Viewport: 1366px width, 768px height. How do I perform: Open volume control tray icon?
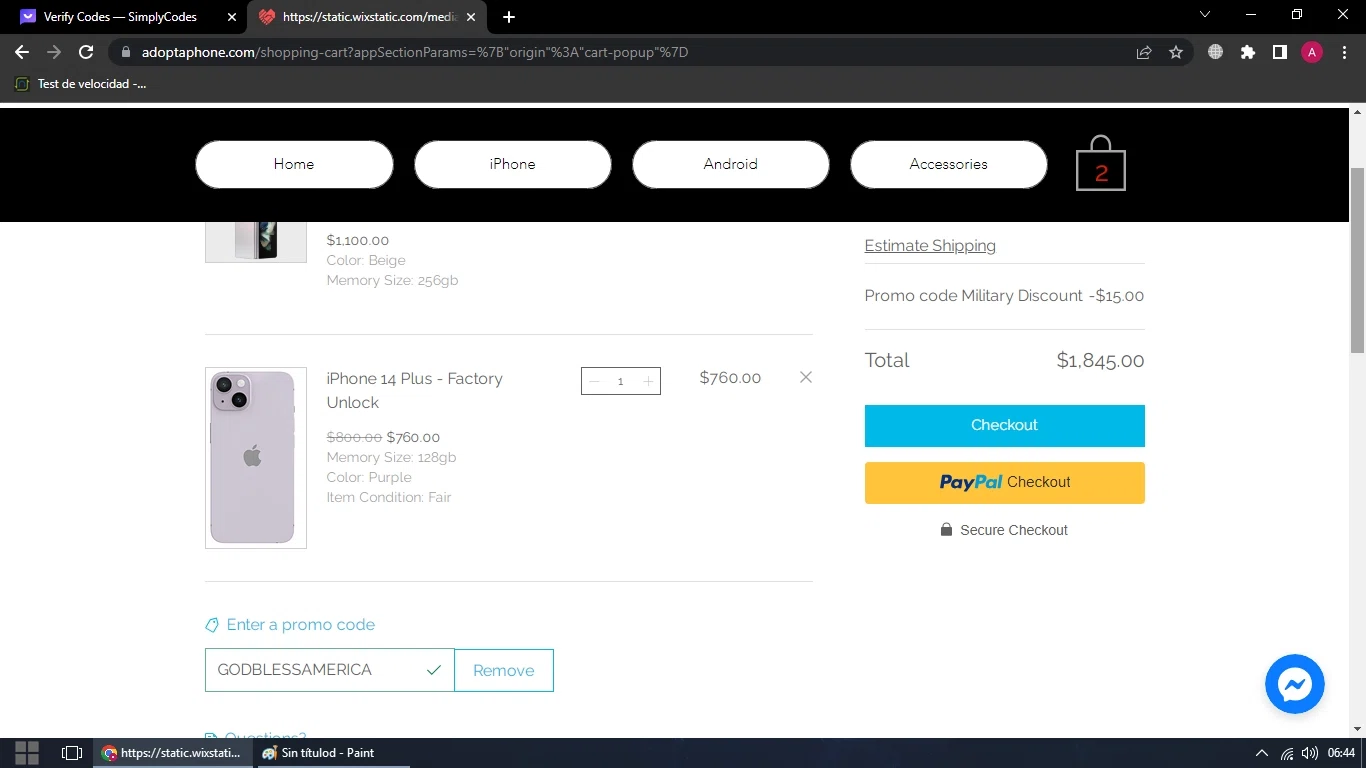(1310, 753)
